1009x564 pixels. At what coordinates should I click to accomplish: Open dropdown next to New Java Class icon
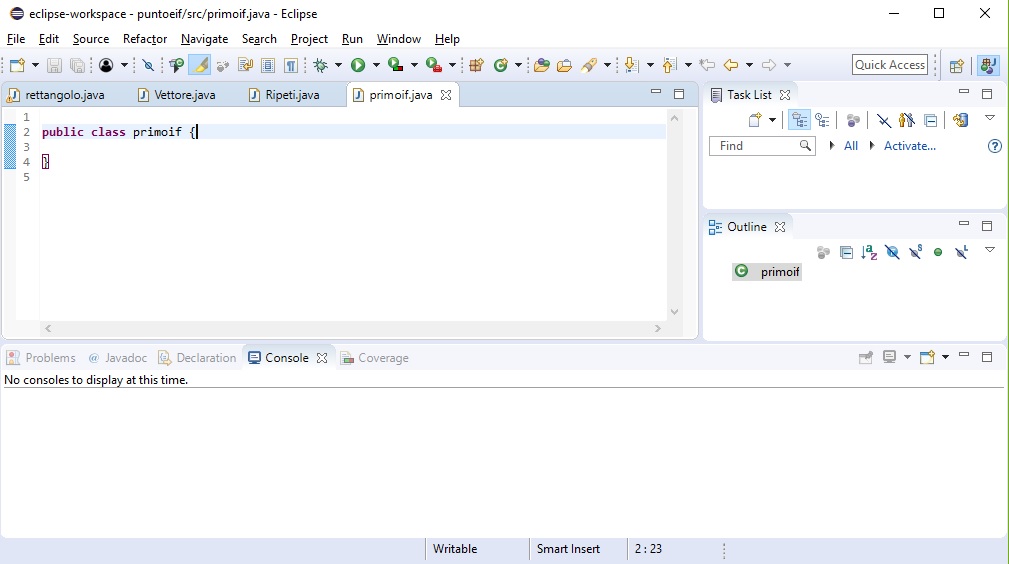pos(518,65)
